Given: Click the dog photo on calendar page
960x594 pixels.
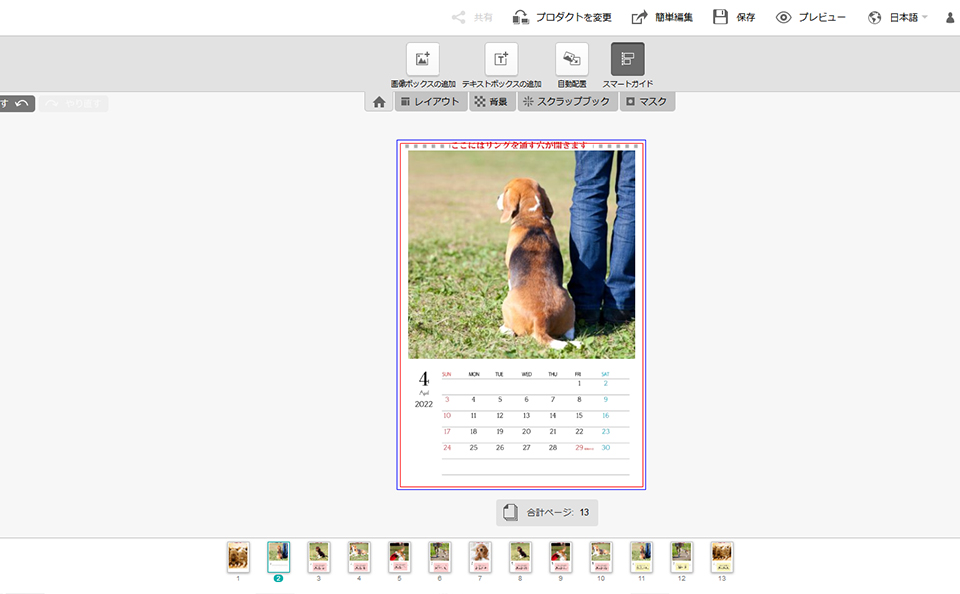Looking at the screenshot, I should (521, 254).
